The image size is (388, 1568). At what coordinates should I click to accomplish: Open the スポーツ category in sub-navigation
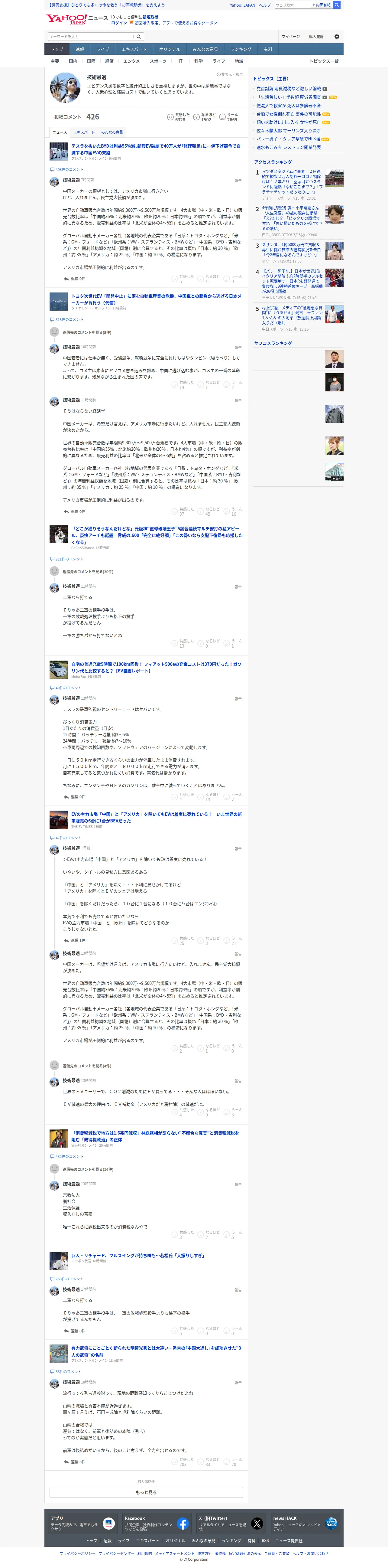(x=158, y=61)
